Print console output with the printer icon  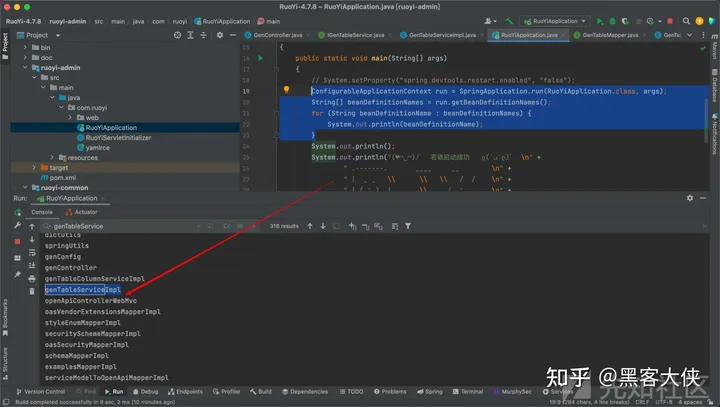point(32,278)
